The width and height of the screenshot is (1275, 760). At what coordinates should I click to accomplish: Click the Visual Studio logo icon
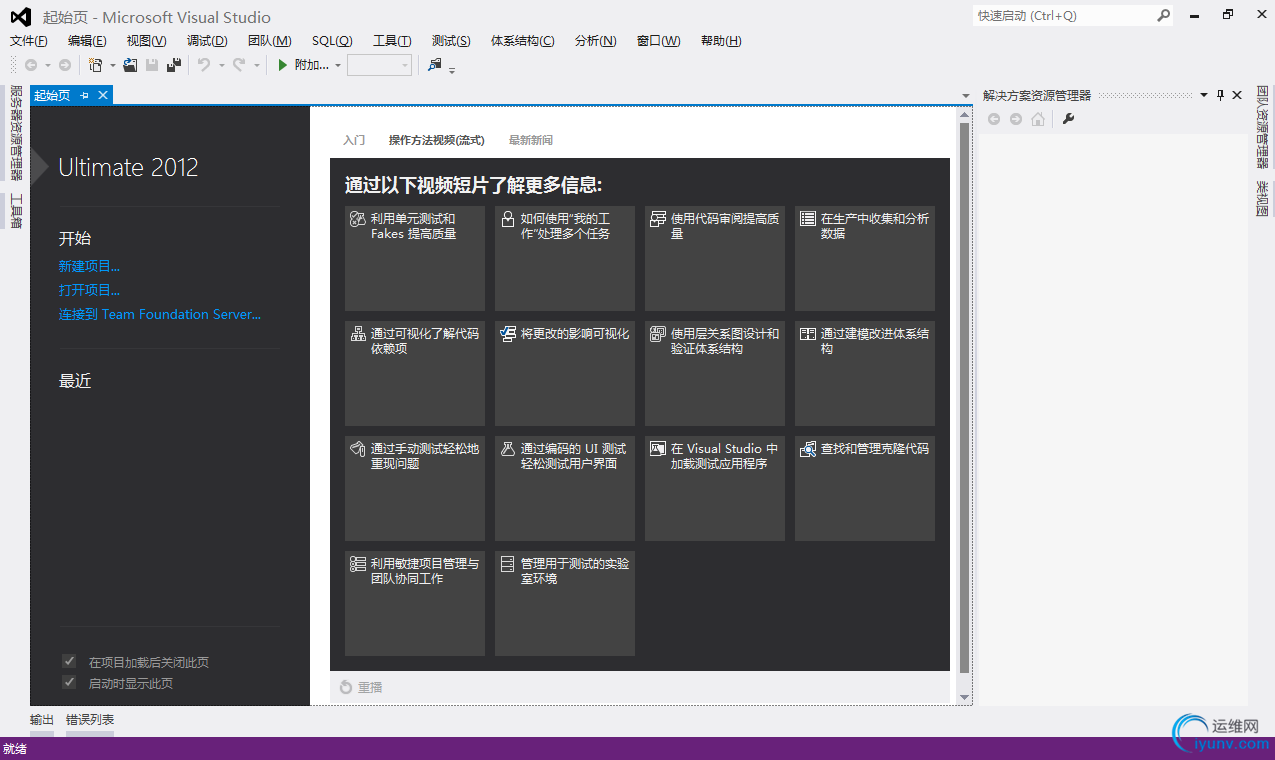(20, 17)
